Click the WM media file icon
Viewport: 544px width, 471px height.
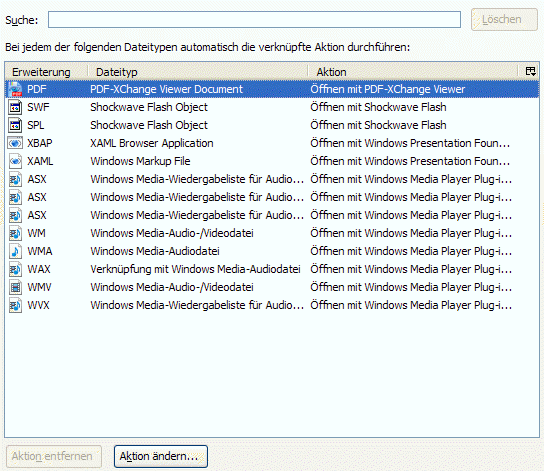15,233
